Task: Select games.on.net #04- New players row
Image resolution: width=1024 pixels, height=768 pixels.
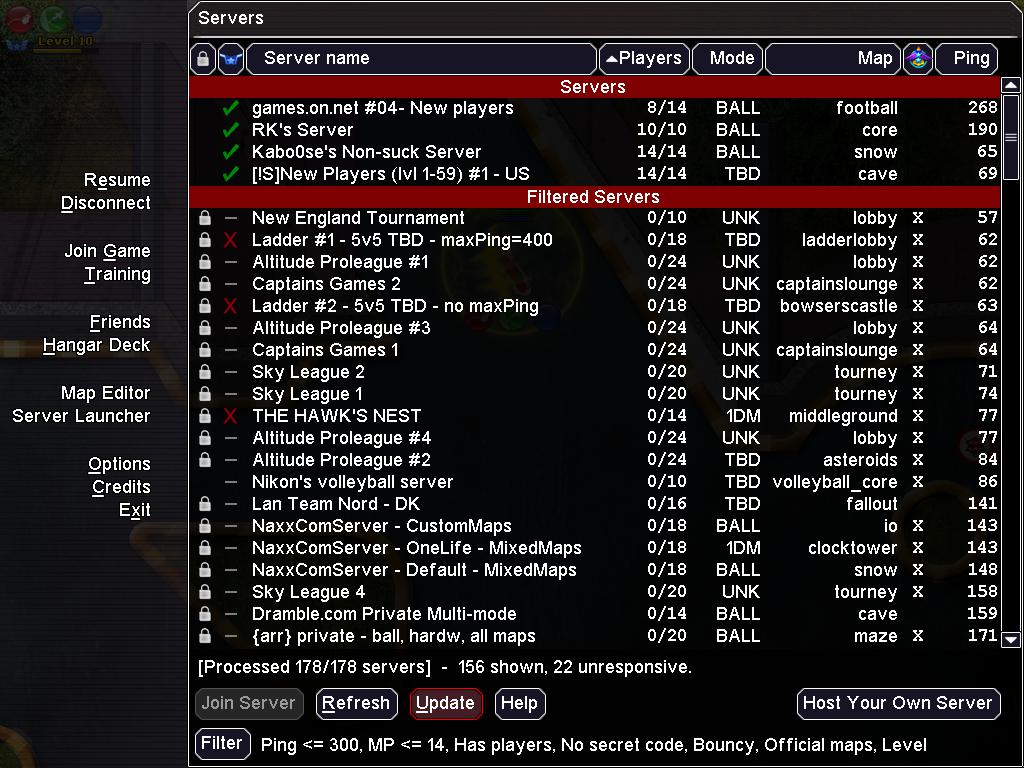Action: (x=594, y=108)
